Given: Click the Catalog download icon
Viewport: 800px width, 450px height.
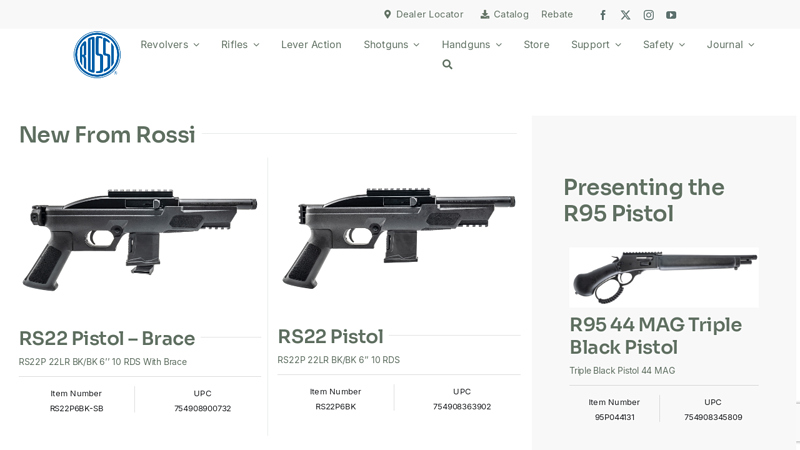Looking at the screenshot, I should click(485, 14).
